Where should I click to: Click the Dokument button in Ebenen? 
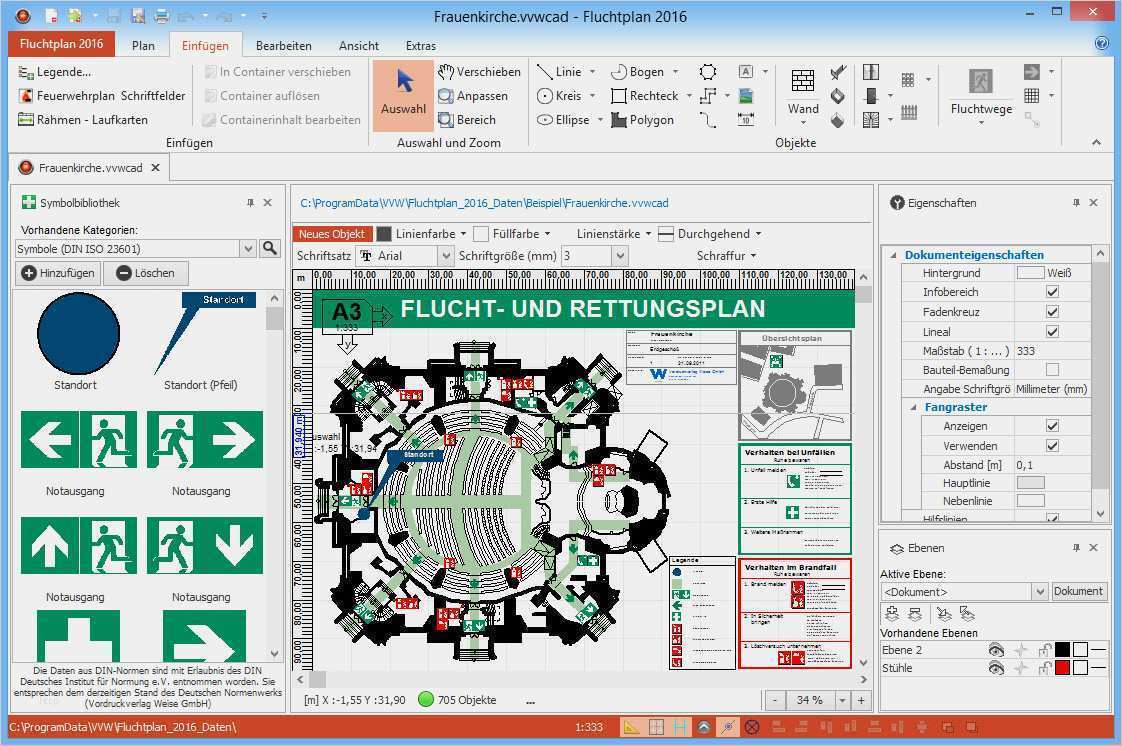pos(1078,592)
